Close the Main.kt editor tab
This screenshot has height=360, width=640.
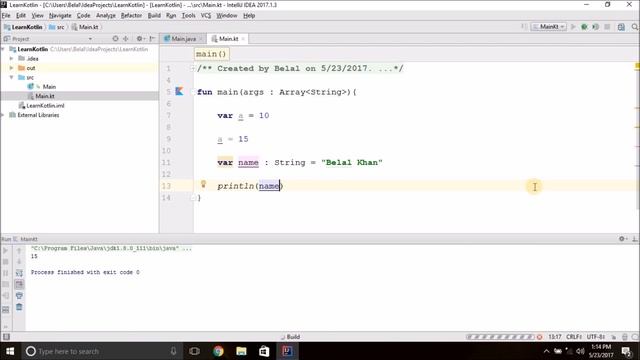[243, 39]
